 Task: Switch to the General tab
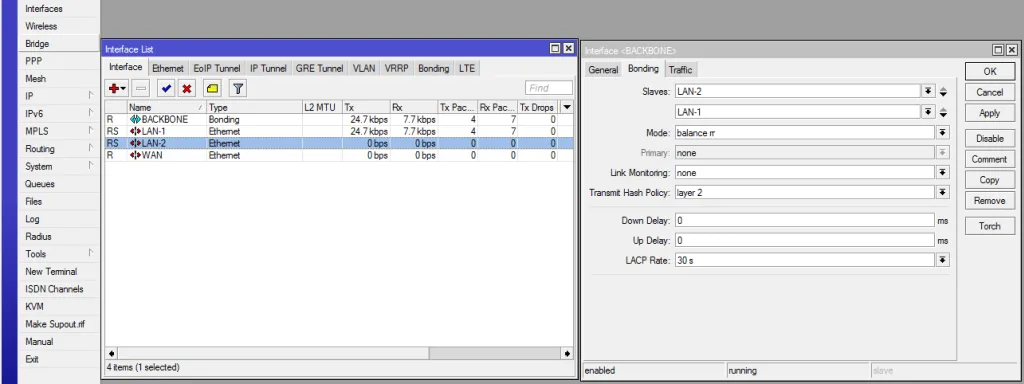coord(603,70)
